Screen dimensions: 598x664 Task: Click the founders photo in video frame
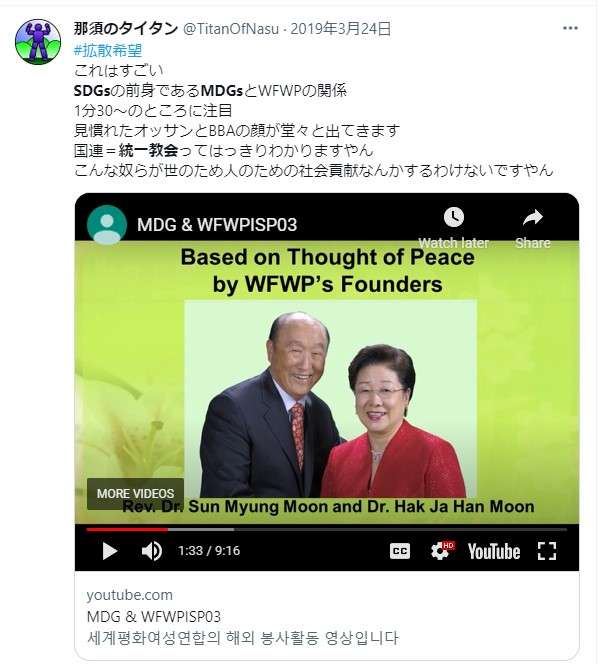tap(330, 398)
